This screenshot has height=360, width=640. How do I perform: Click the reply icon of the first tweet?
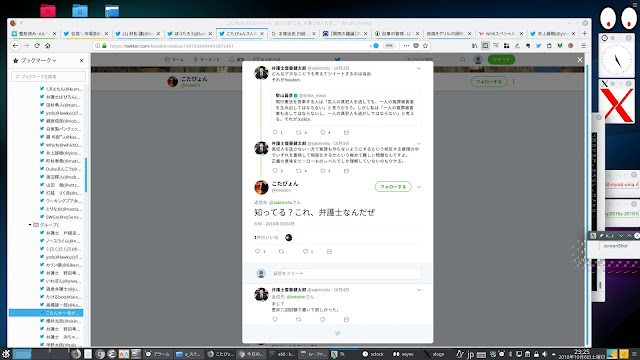[275, 132]
